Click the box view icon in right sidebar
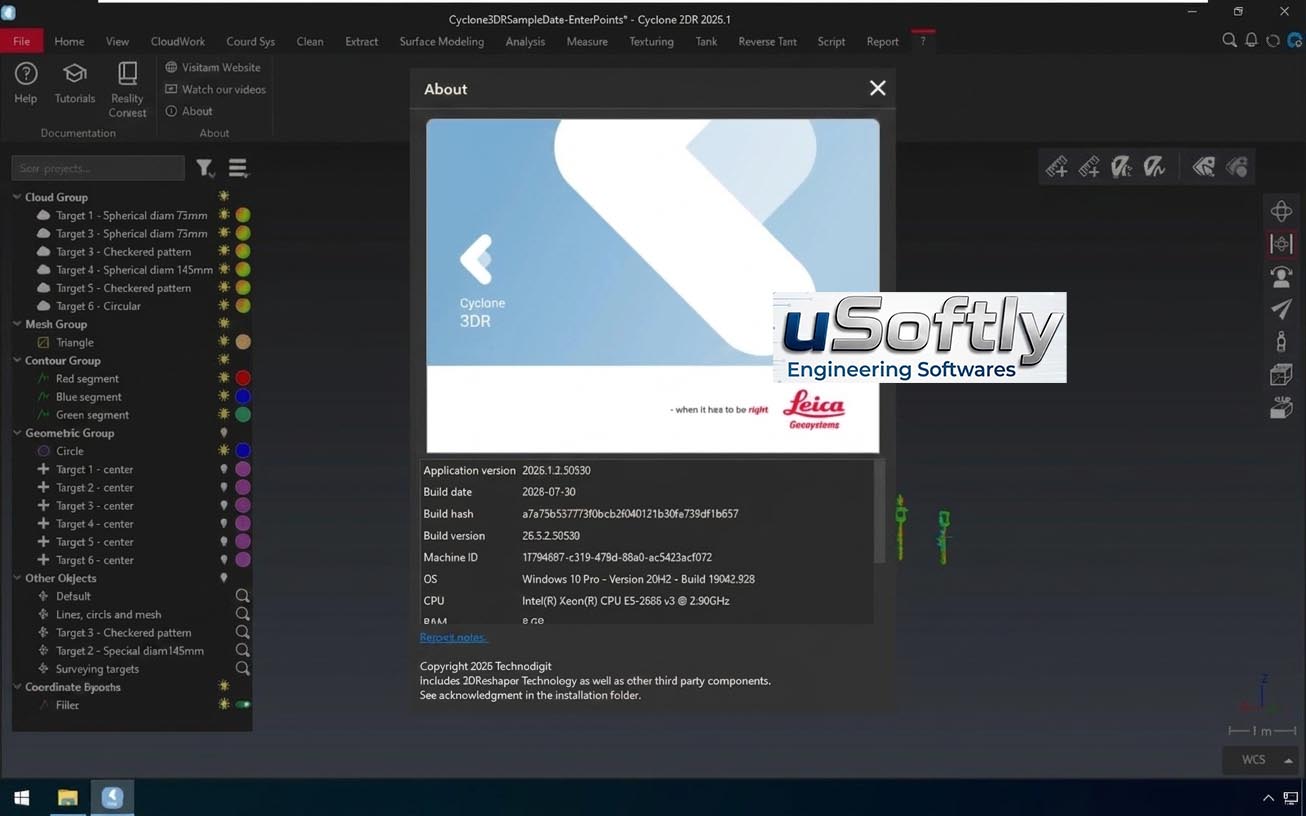This screenshot has height=816, width=1306. pyautogui.click(x=1281, y=374)
